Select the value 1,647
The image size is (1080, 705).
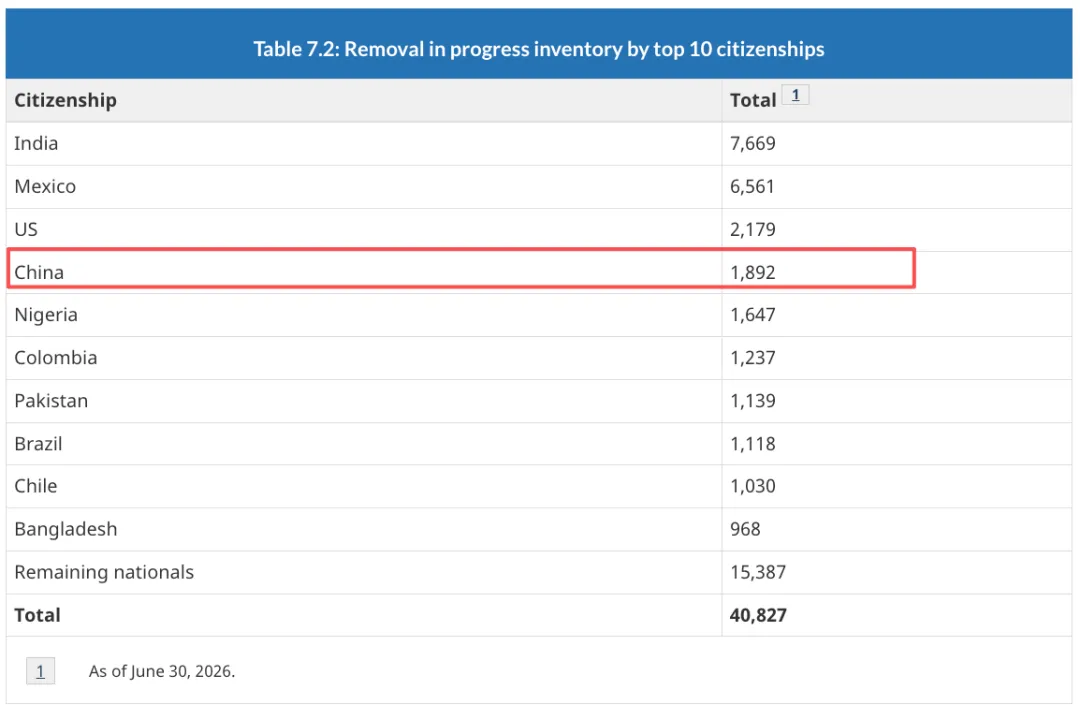click(x=753, y=315)
